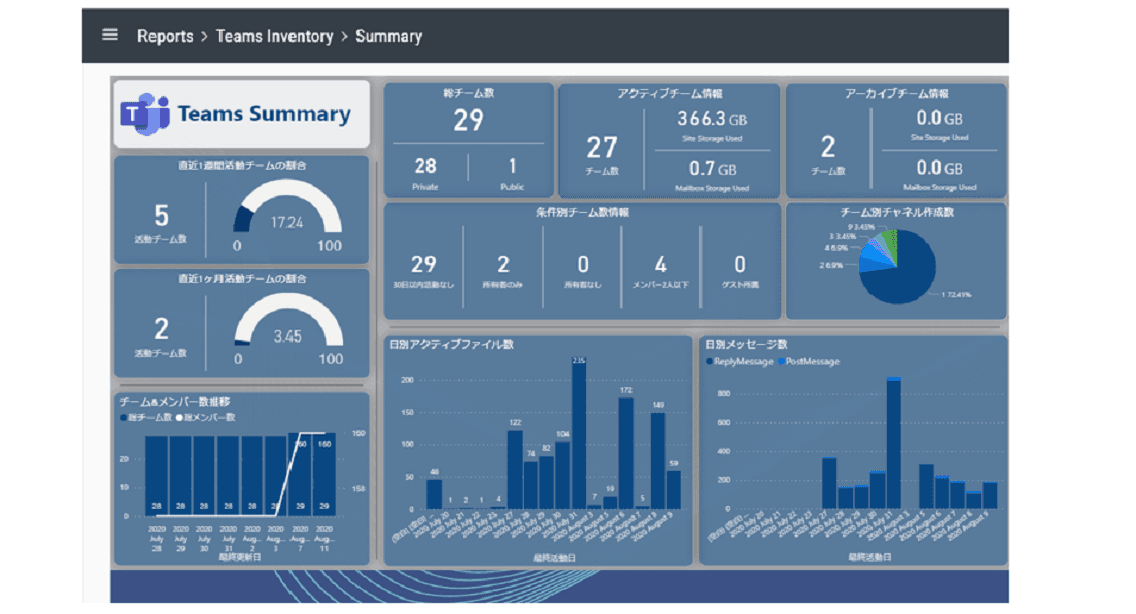Navigate to Reports in the breadcrumb

point(165,36)
